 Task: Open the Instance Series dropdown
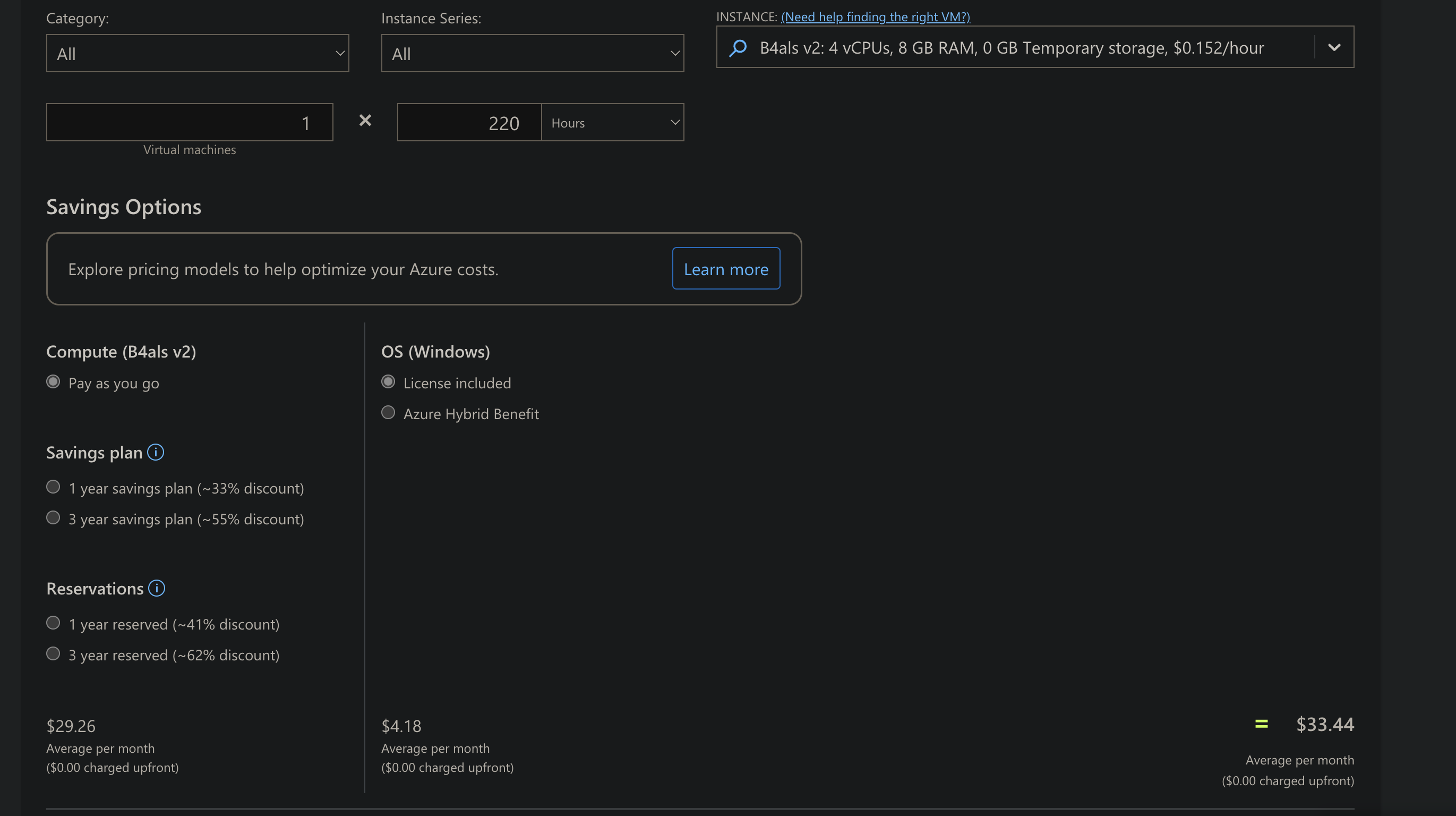533,53
